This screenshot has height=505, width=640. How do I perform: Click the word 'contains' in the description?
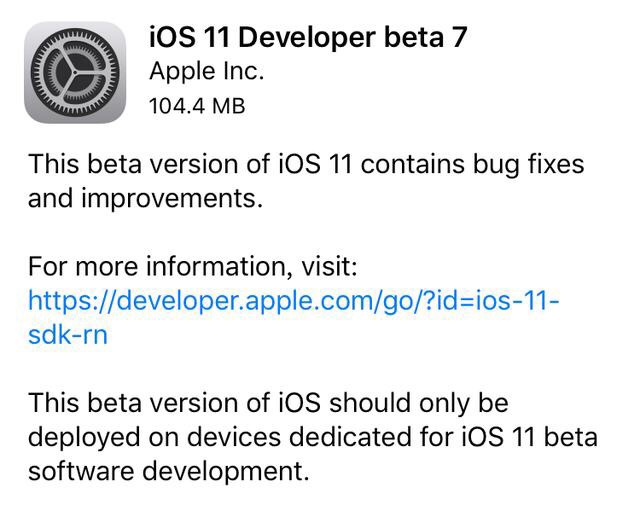[413, 164]
